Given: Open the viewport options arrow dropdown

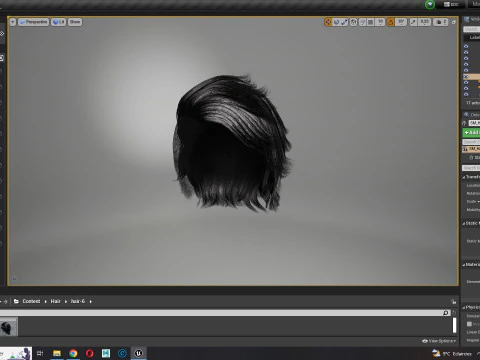Looking at the screenshot, I should (13, 22).
